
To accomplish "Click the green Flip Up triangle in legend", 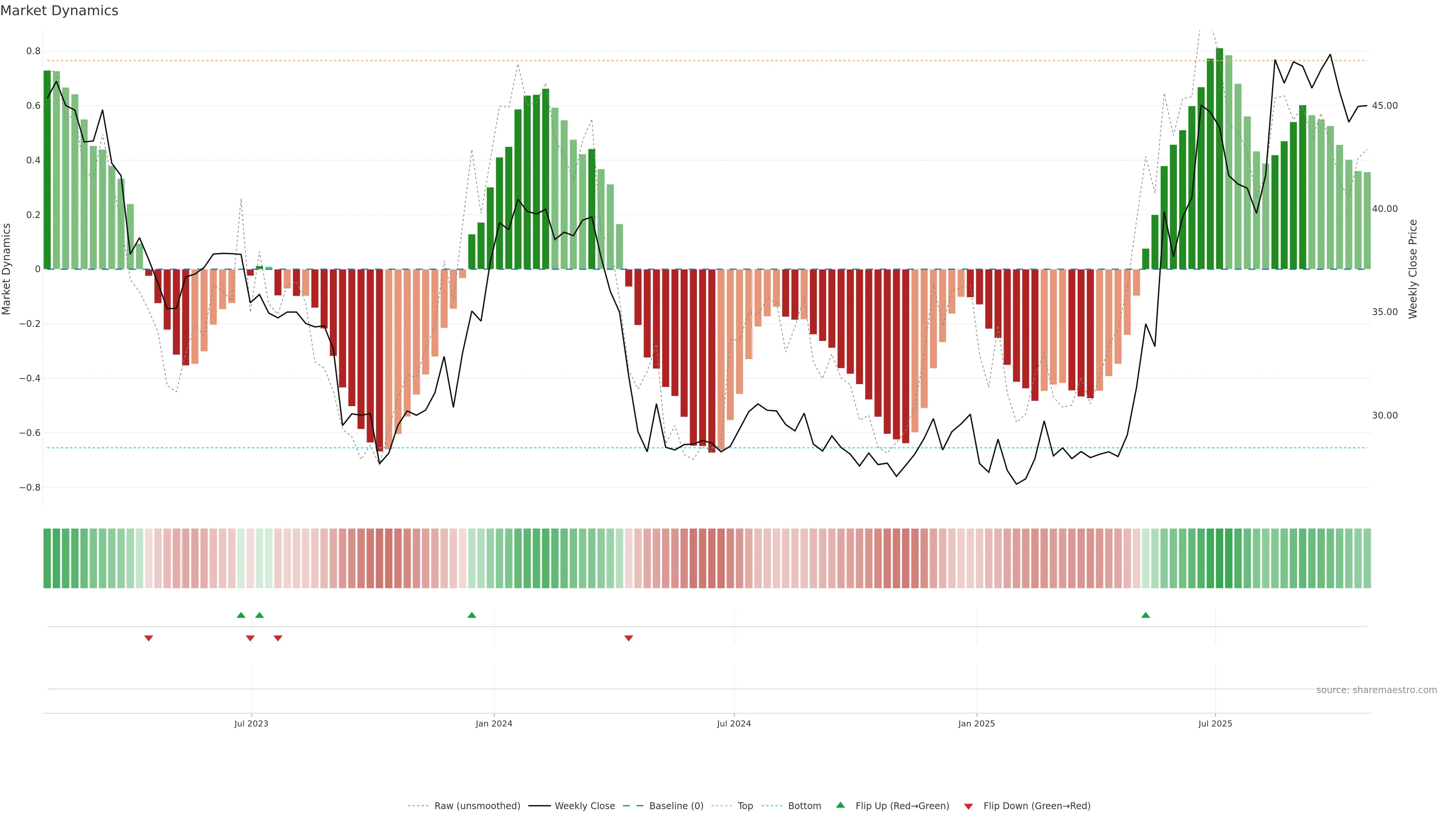I will (x=841, y=805).
